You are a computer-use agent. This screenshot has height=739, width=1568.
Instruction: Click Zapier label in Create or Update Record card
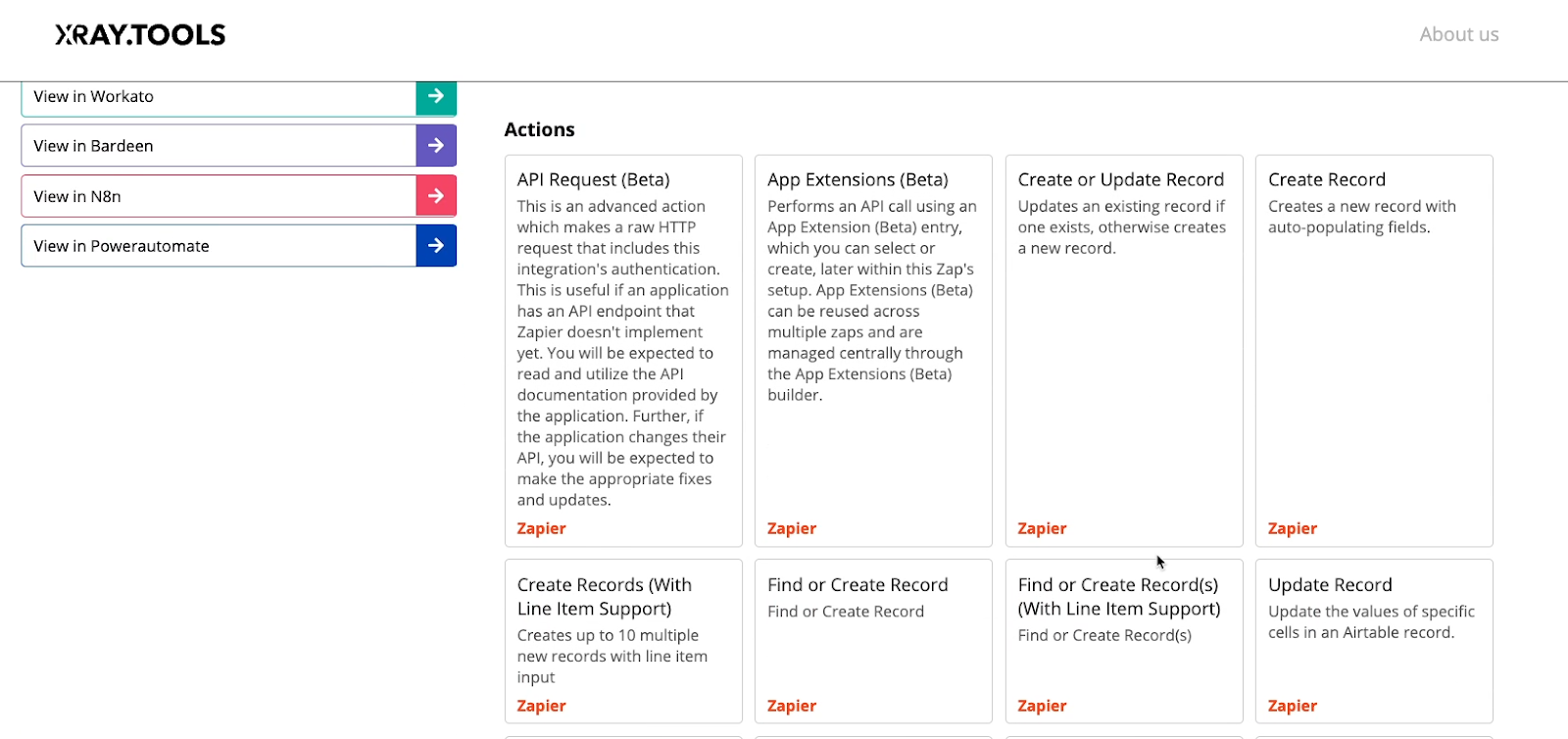click(1042, 528)
